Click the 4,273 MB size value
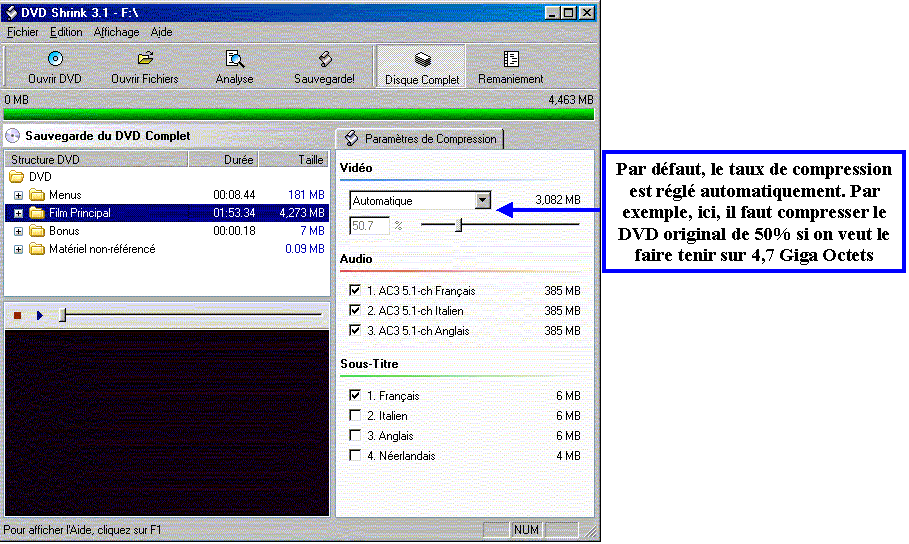 (x=302, y=213)
